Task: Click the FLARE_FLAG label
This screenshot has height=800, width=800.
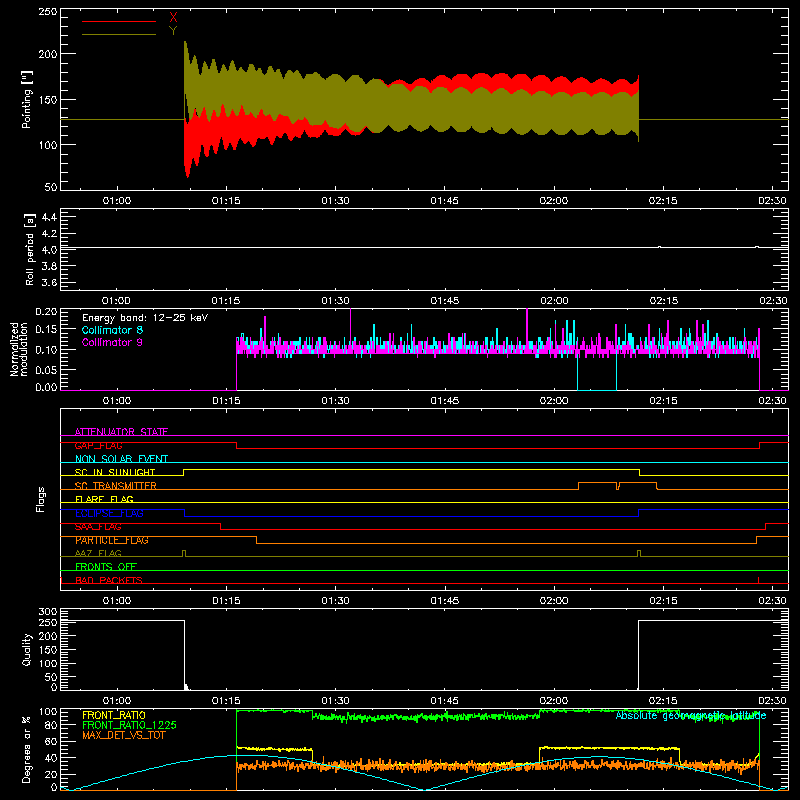Action: point(104,499)
